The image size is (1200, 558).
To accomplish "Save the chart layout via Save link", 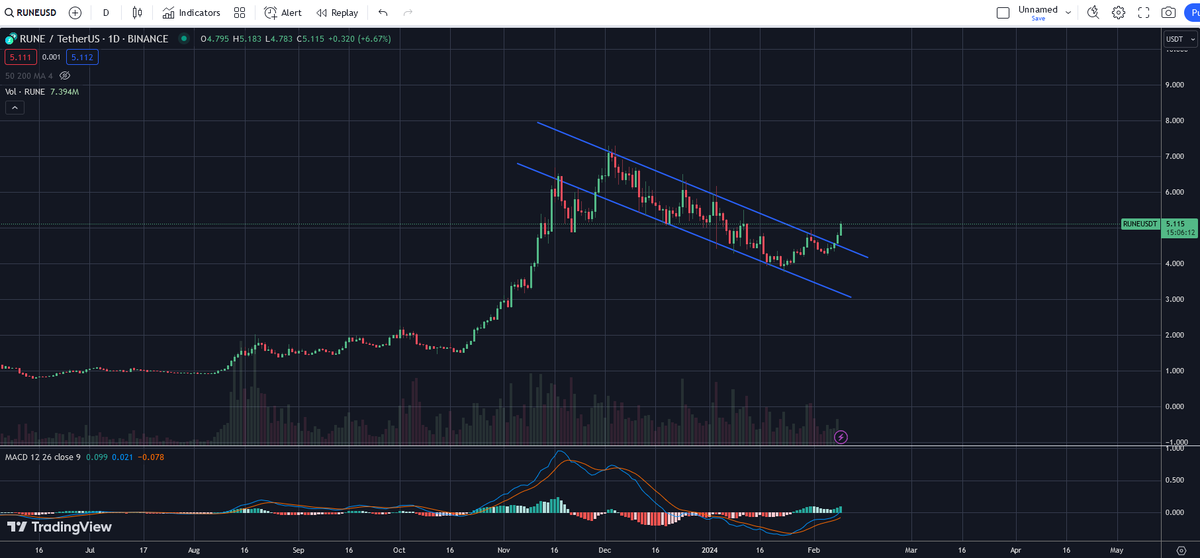I will click(x=1038, y=19).
